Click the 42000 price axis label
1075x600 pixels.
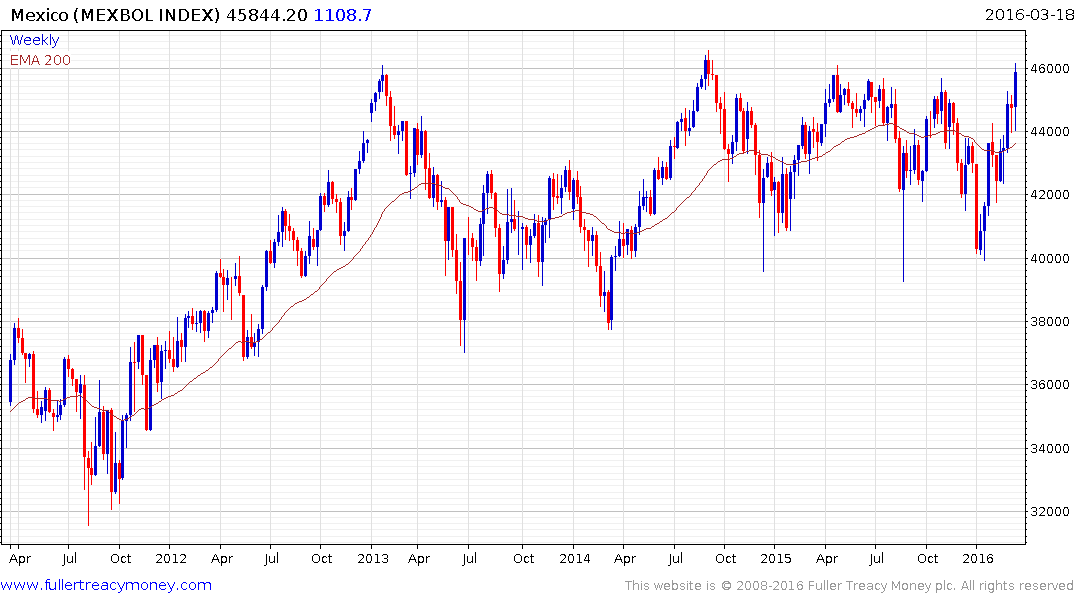(1049, 195)
